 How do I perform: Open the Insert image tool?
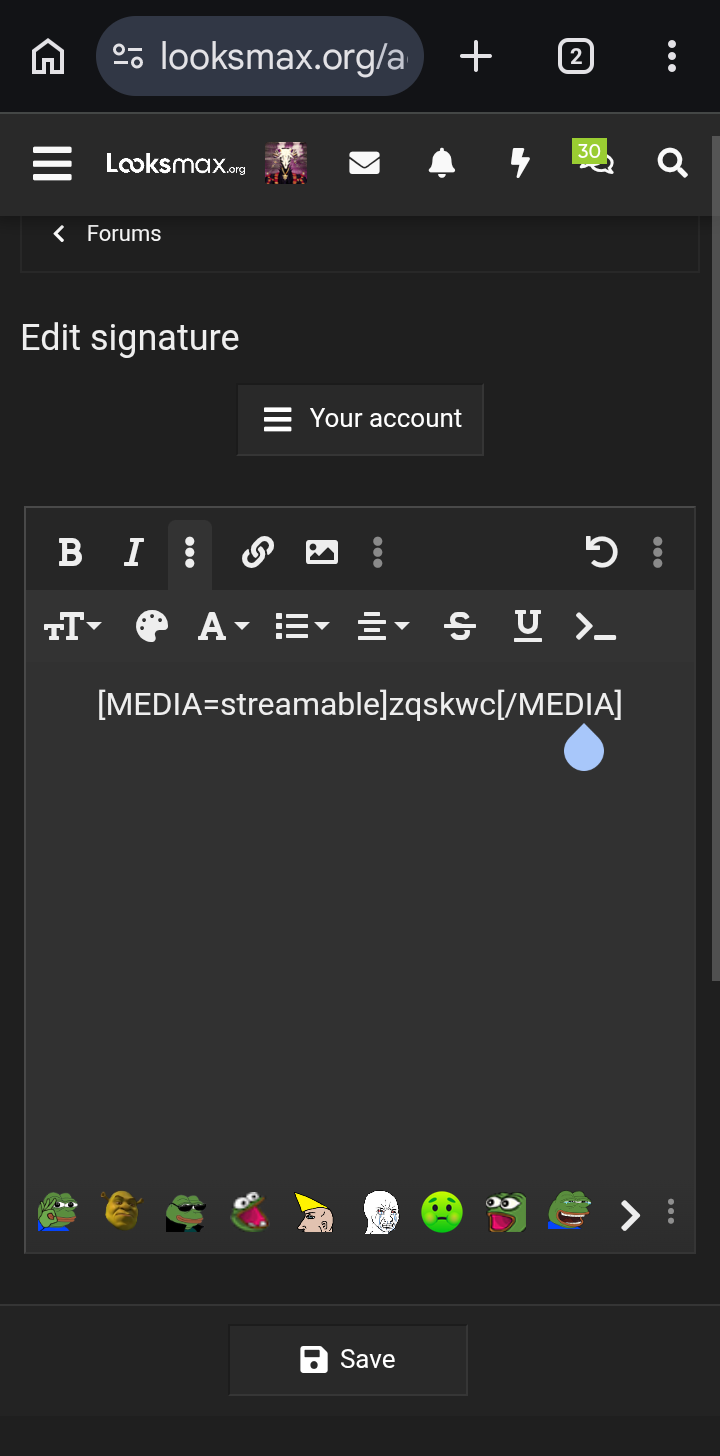tap(321, 552)
